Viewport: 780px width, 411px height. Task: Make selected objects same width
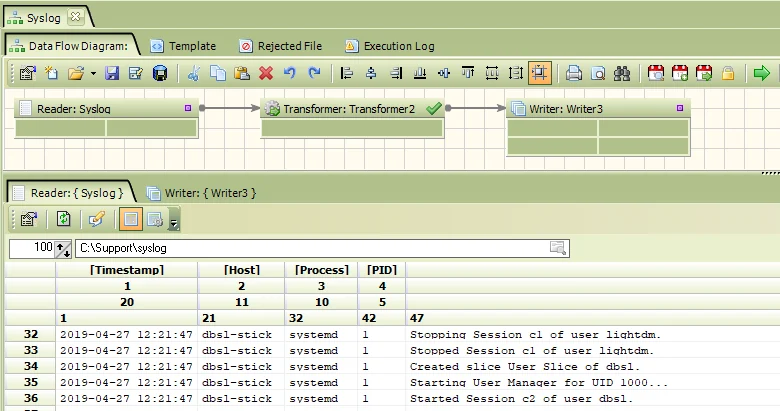(492, 74)
